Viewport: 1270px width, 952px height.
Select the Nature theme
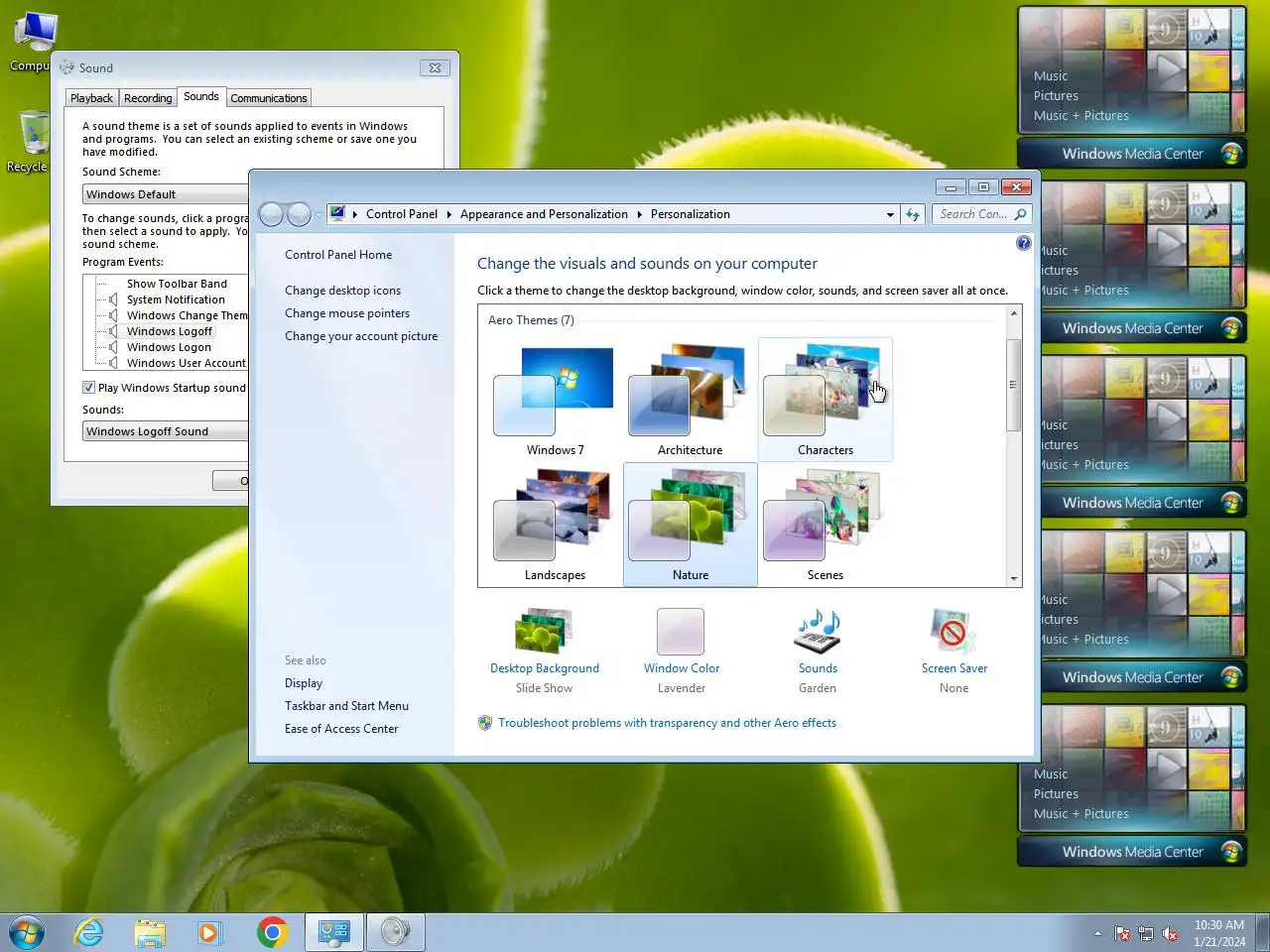coord(691,525)
